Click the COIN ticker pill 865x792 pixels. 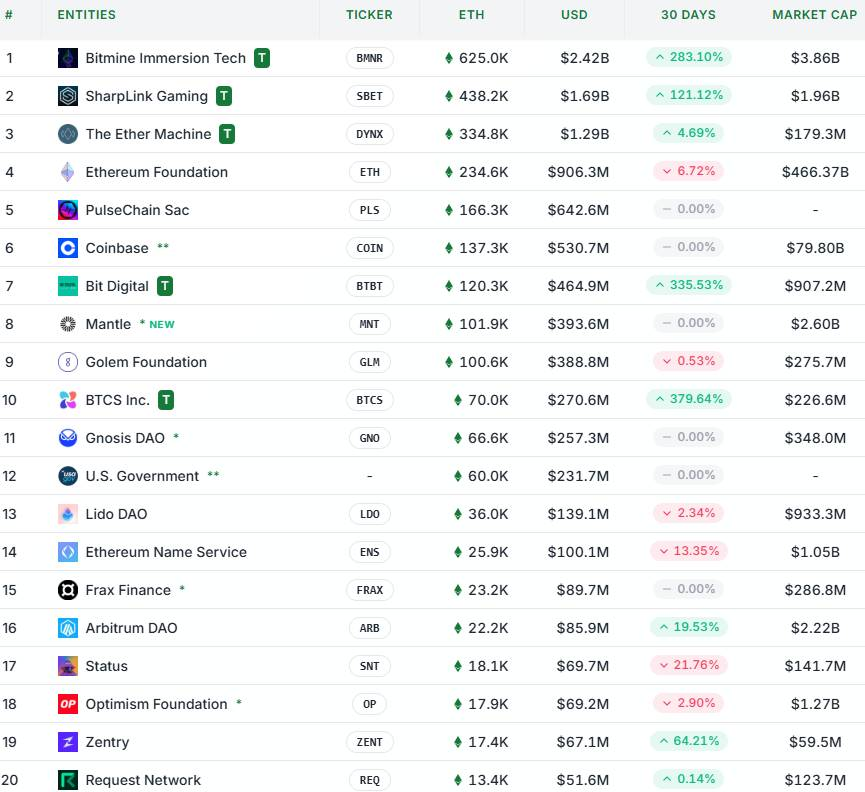pos(370,248)
